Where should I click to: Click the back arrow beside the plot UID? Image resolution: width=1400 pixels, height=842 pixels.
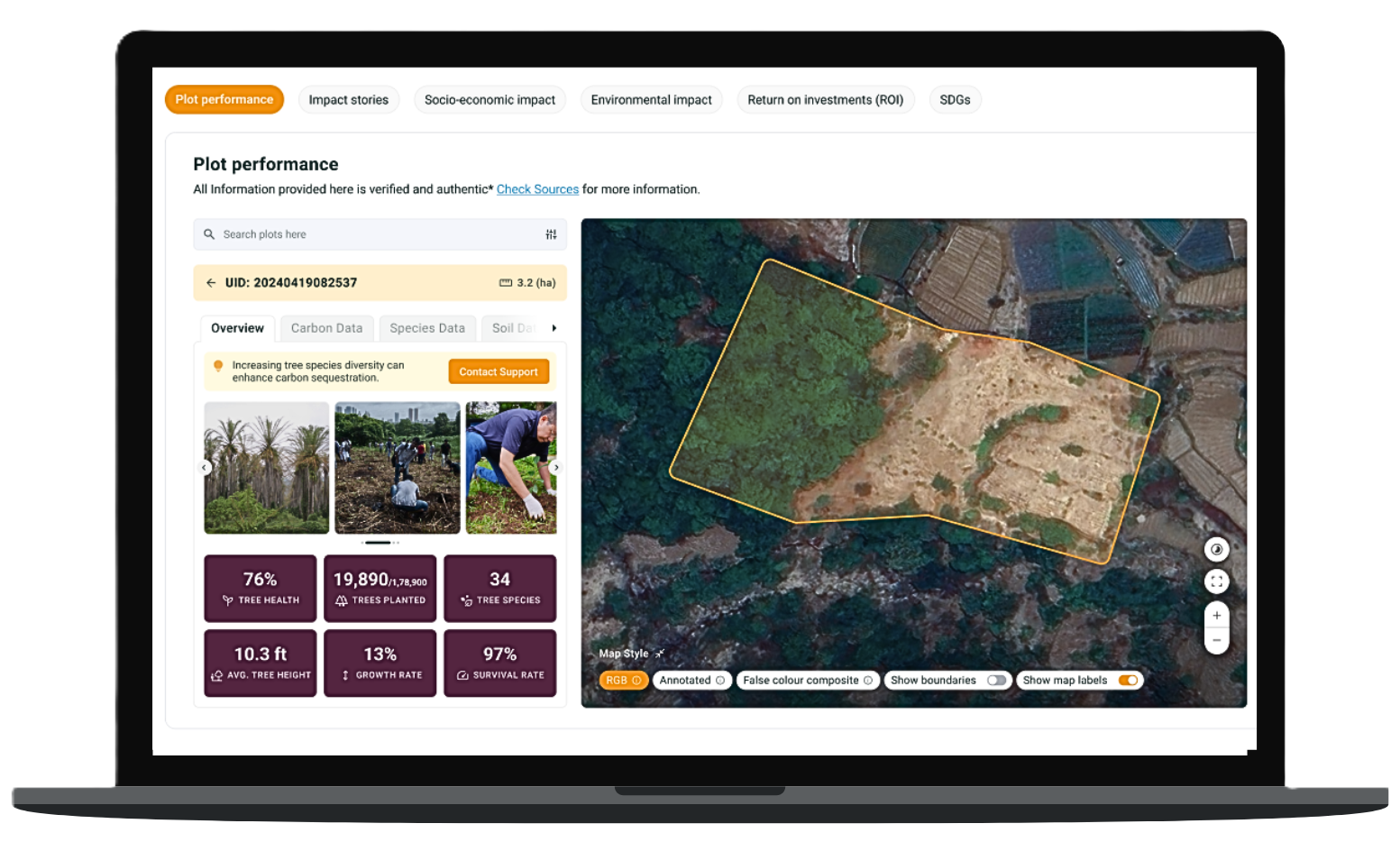pos(211,283)
